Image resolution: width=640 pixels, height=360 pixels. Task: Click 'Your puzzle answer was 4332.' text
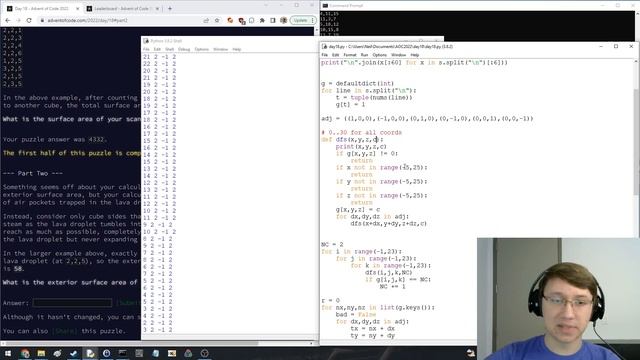(55, 140)
